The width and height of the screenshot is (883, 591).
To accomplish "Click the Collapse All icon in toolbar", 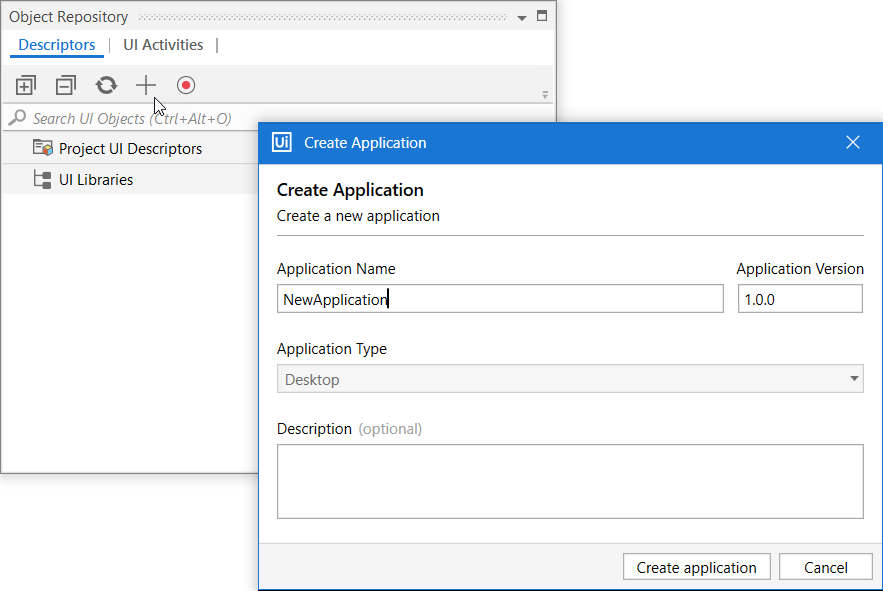I will tap(66, 86).
